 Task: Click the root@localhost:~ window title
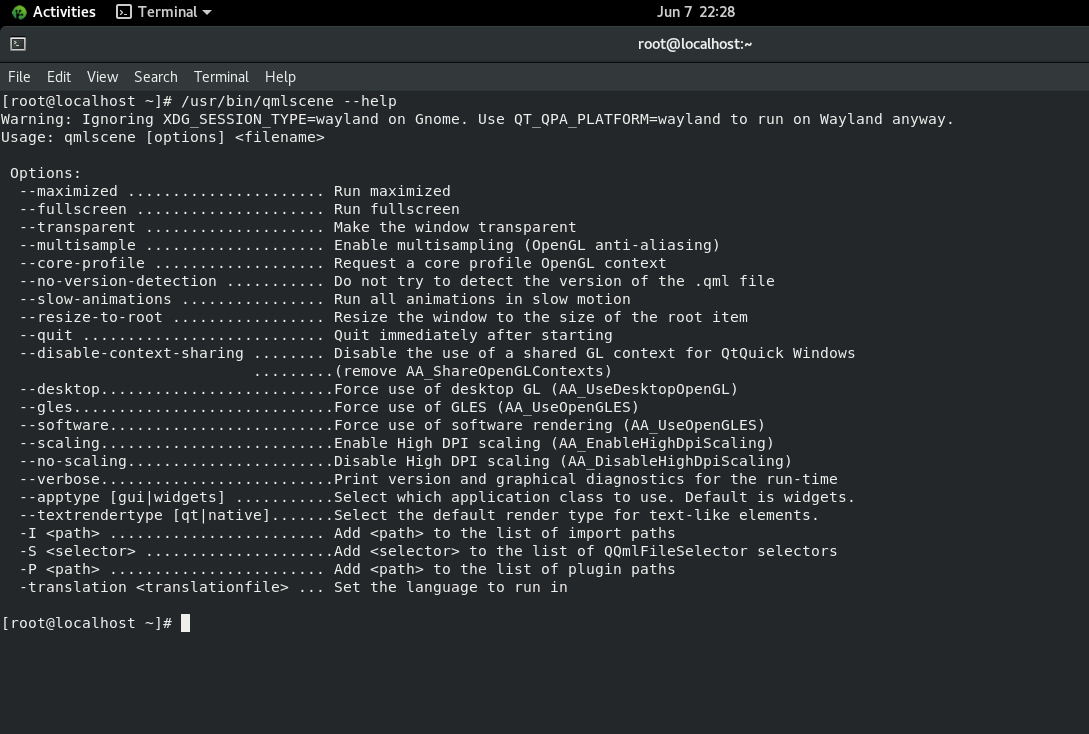click(x=694, y=44)
